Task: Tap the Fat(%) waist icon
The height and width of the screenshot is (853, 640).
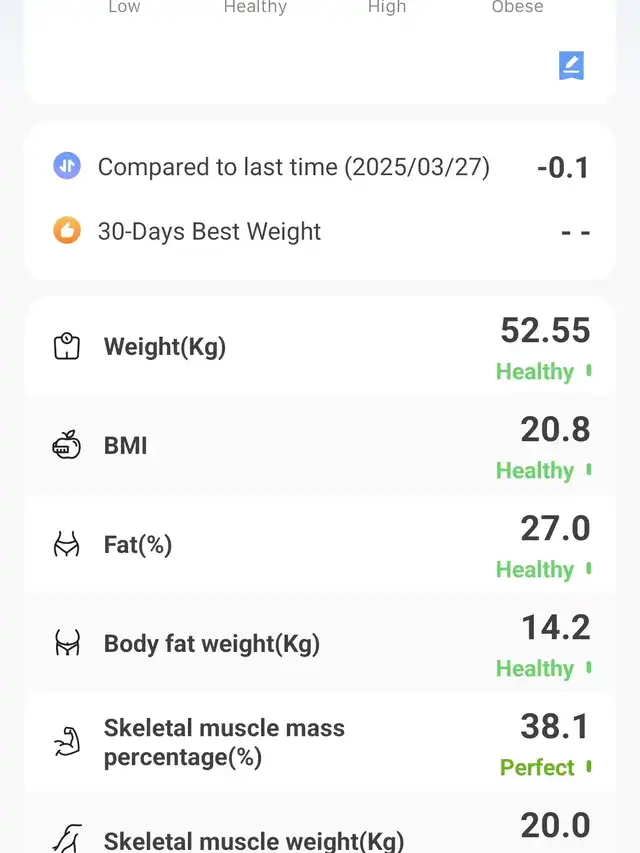Action: coord(66,545)
